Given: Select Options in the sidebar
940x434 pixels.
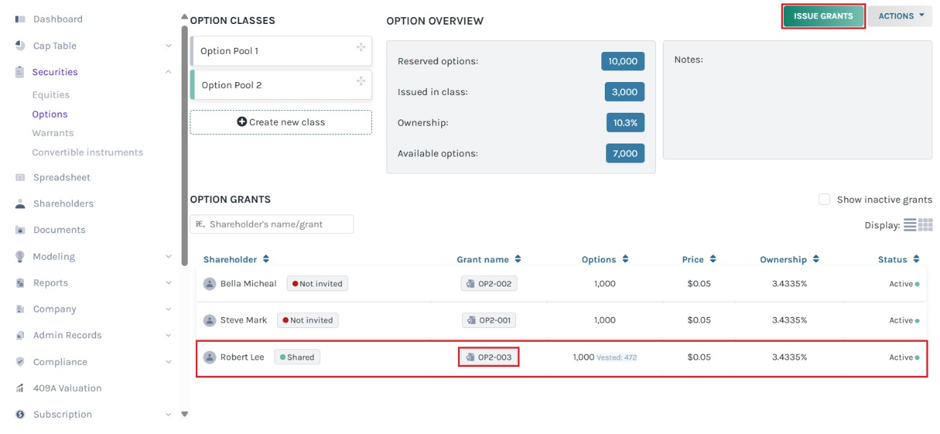Looking at the screenshot, I should pyautogui.click(x=50, y=114).
